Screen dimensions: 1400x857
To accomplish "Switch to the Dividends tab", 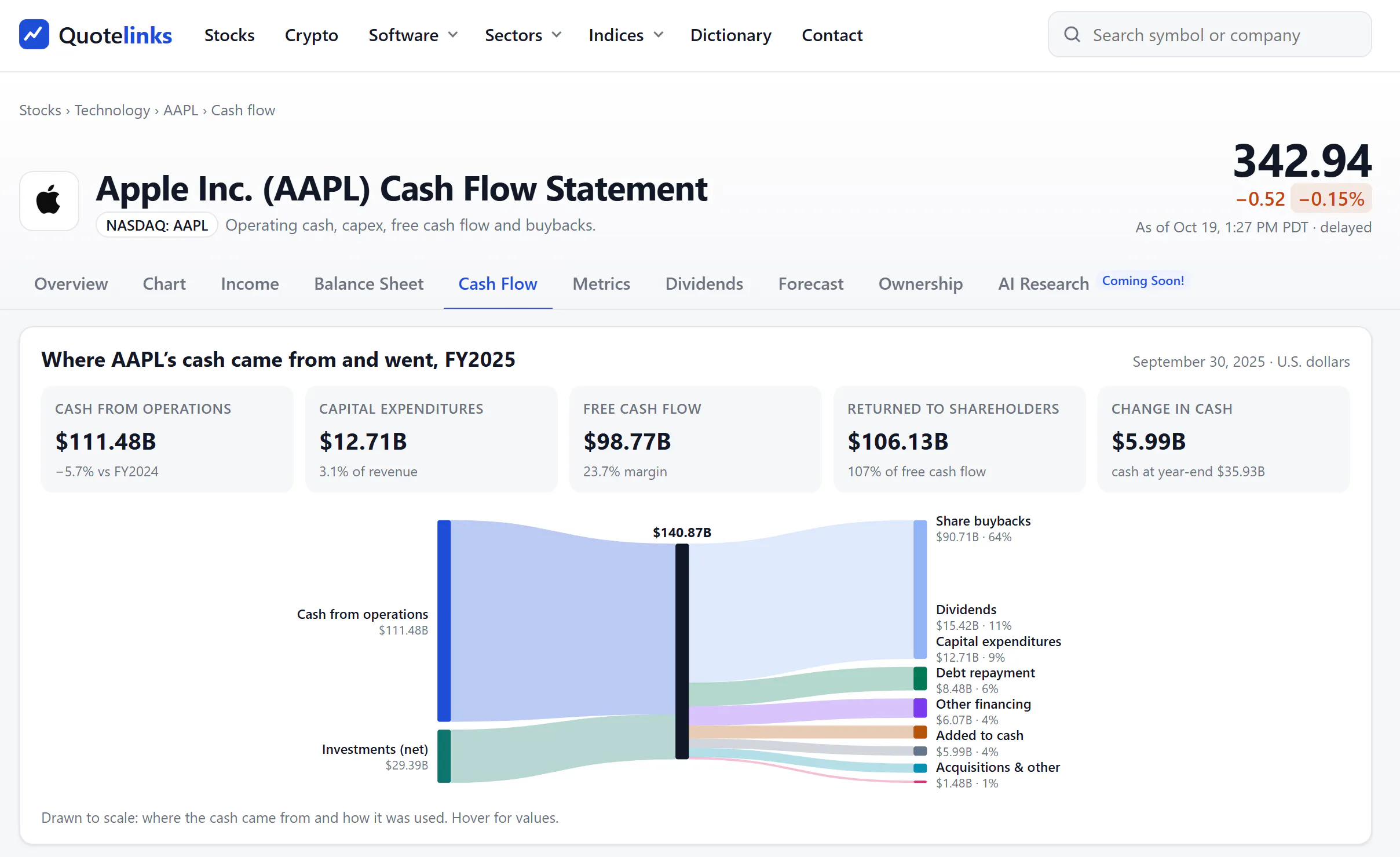I will 704,283.
